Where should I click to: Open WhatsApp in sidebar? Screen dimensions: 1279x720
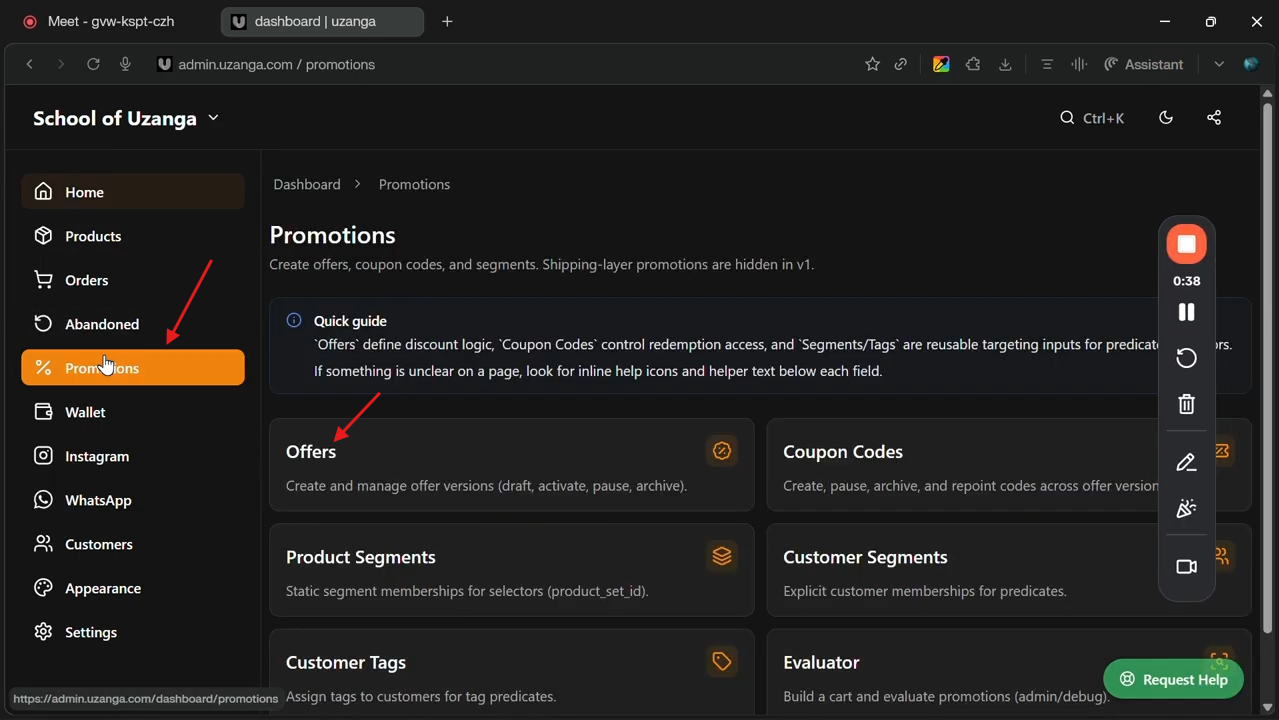(132, 500)
